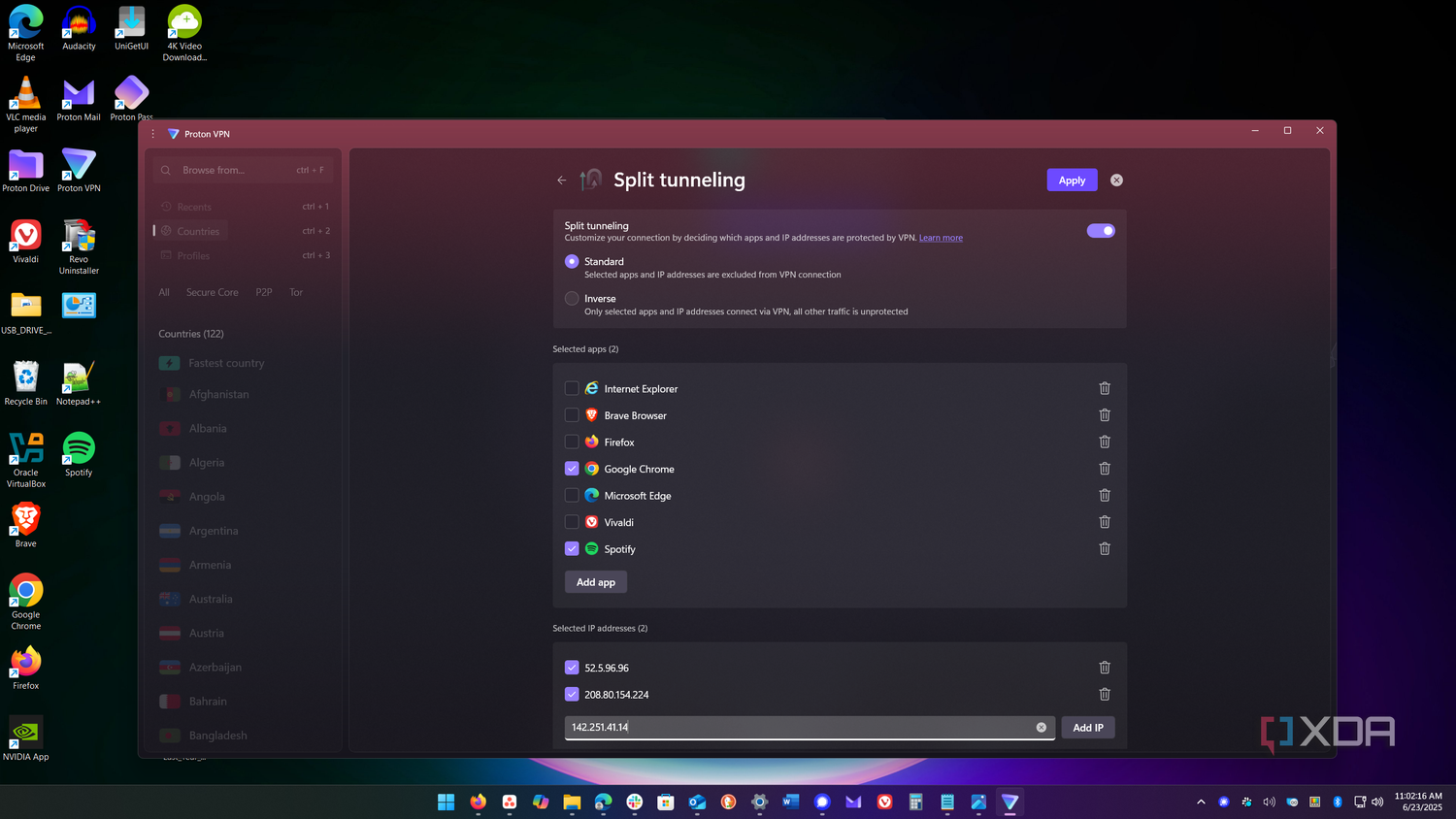Turn off the Split tunneling switch

[x=1101, y=230]
